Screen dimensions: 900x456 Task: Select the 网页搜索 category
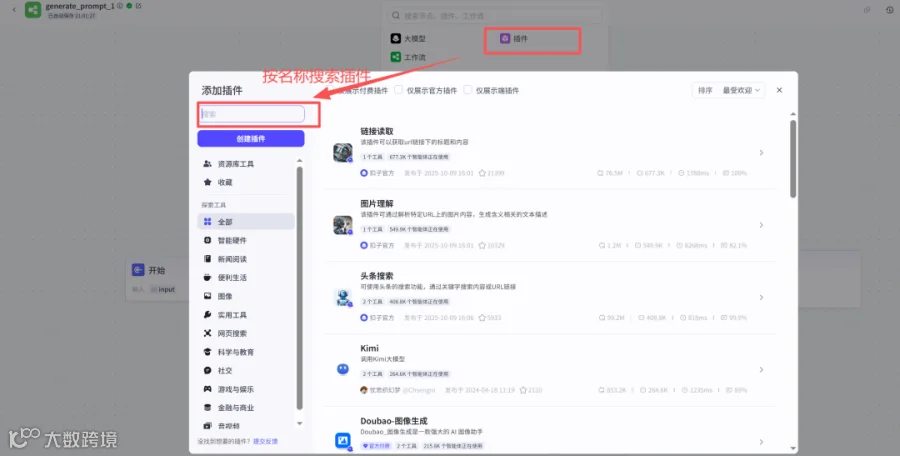click(x=246, y=333)
